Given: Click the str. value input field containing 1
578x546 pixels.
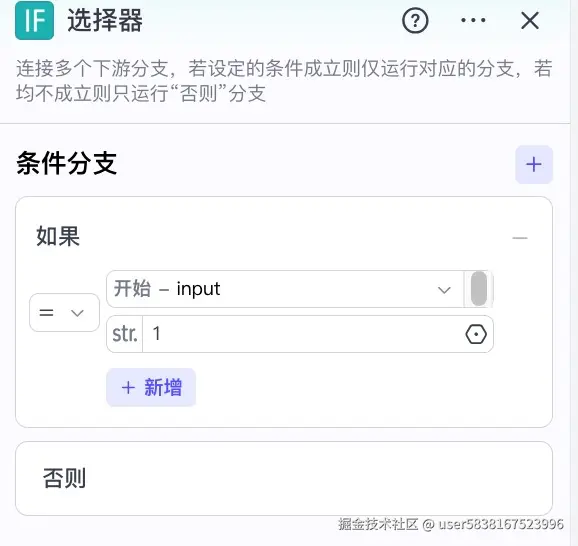Looking at the screenshot, I should [300, 334].
